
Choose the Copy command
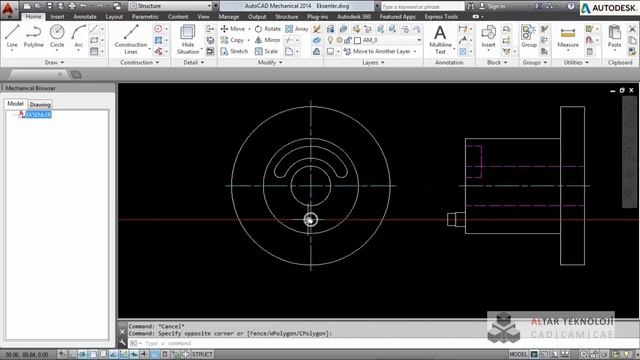point(232,40)
